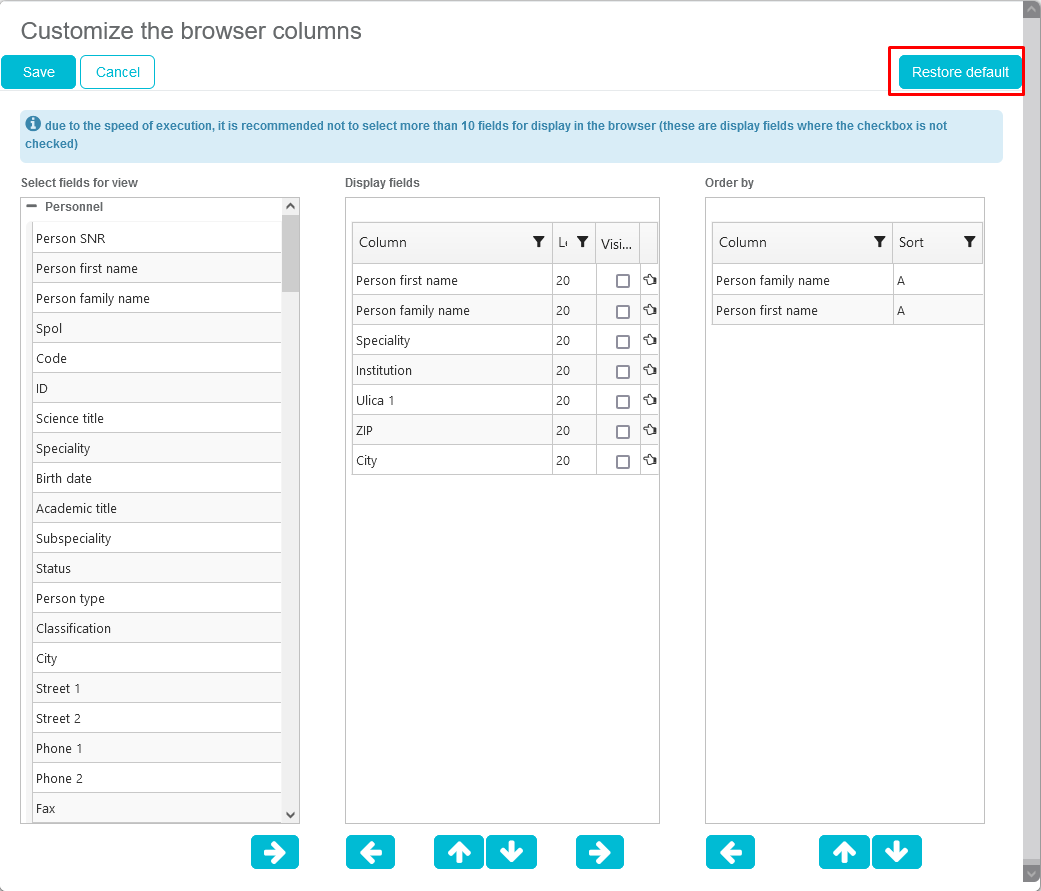The width and height of the screenshot is (1041, 891).
Task: Select Academic title in the fields list
Action: click(x=76, y=508)
